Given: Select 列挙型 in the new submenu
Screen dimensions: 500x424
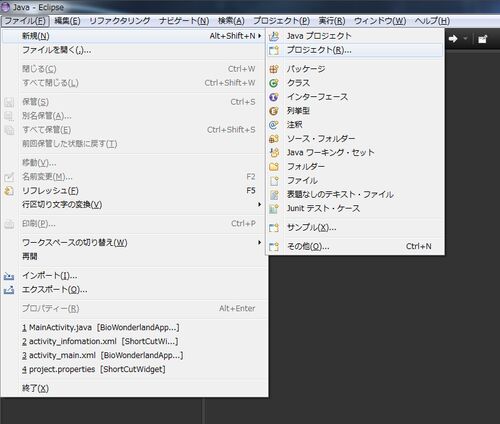Looking at the screenshot, I should point(355,111).
